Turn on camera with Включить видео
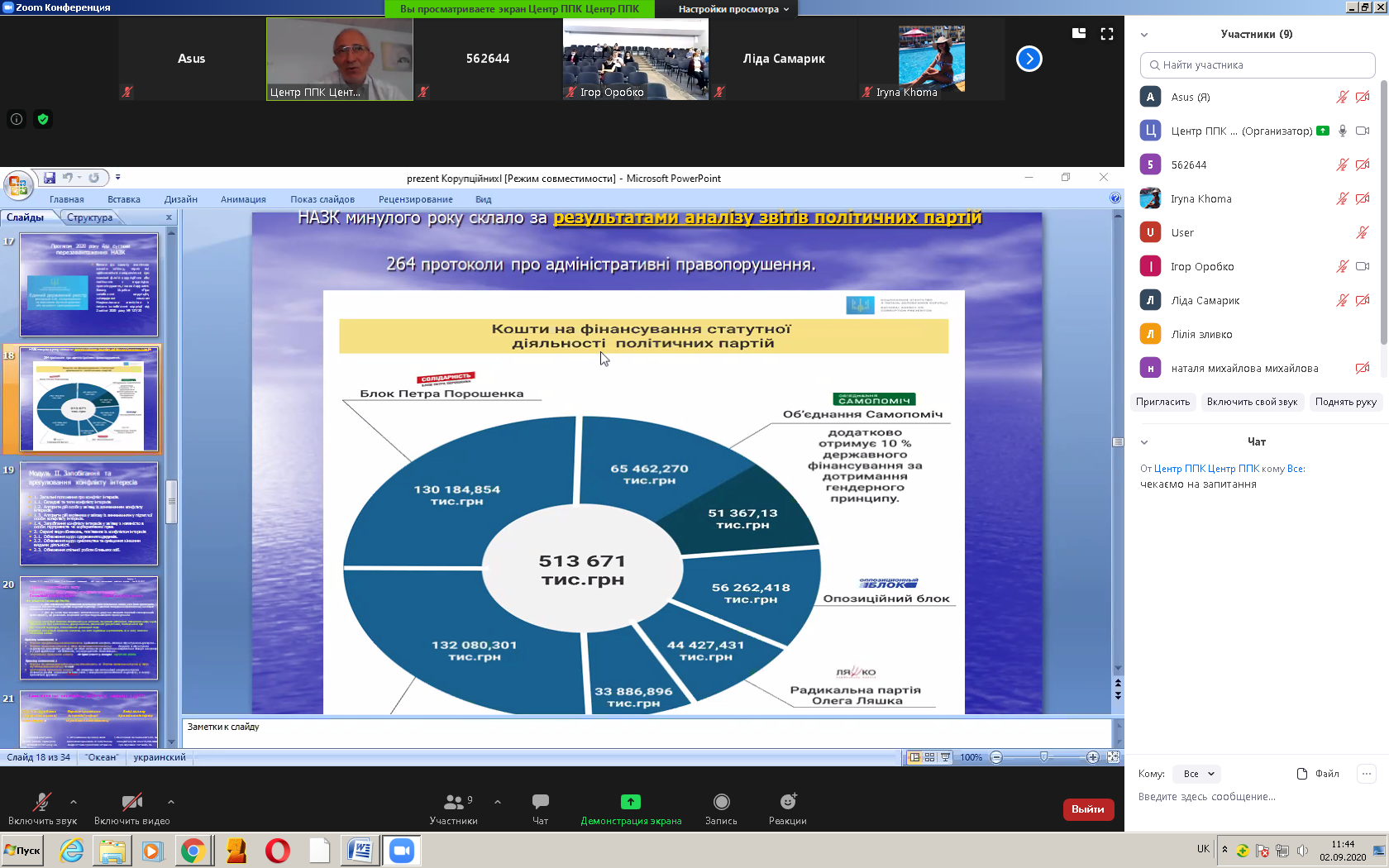Image resolution: width=1389 pixels, height=868 pixels. coord(132,808)
